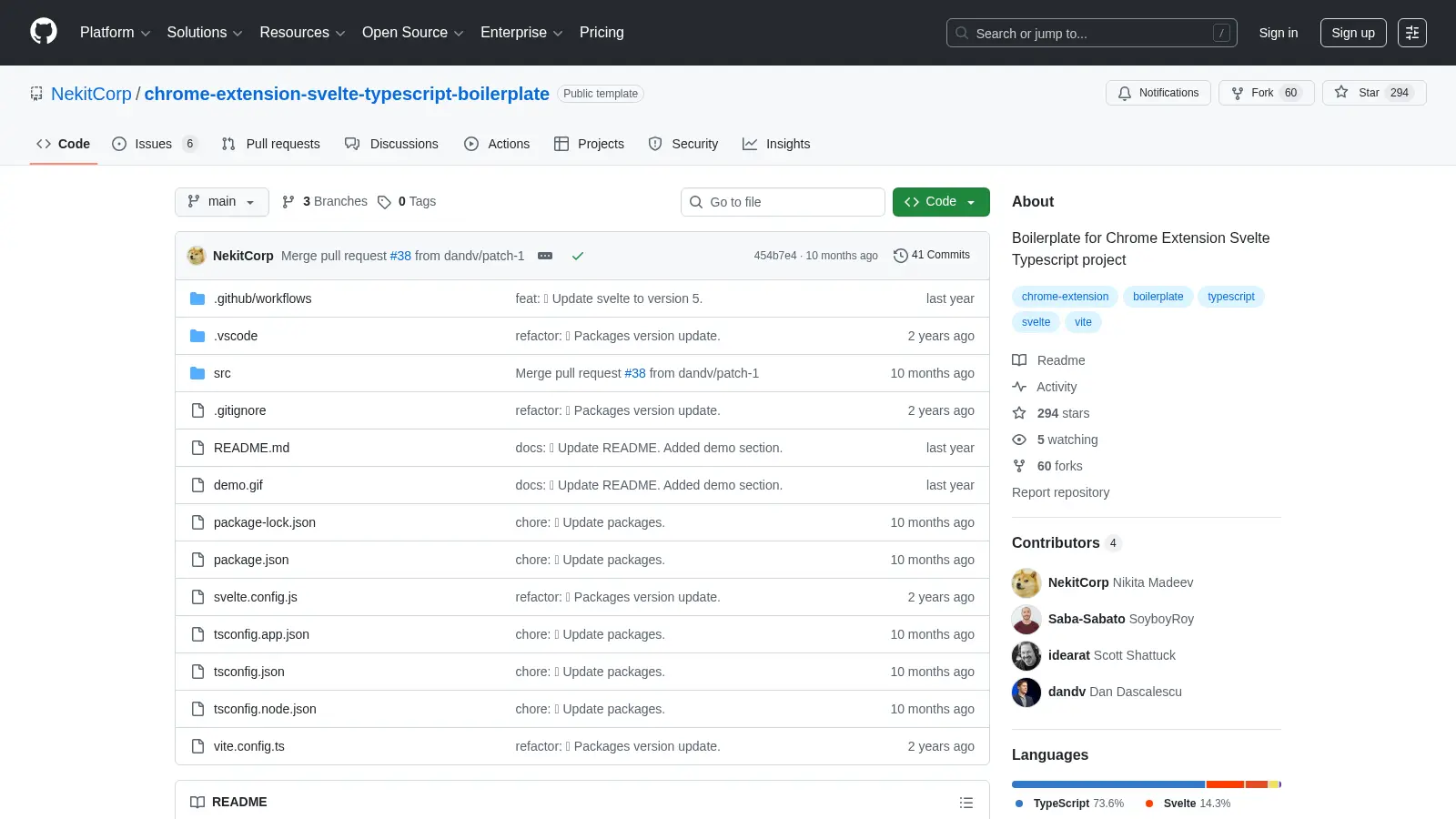Click the tag icon next to 0 Tags
1456x819 pixels.
(x=384, y=202)
